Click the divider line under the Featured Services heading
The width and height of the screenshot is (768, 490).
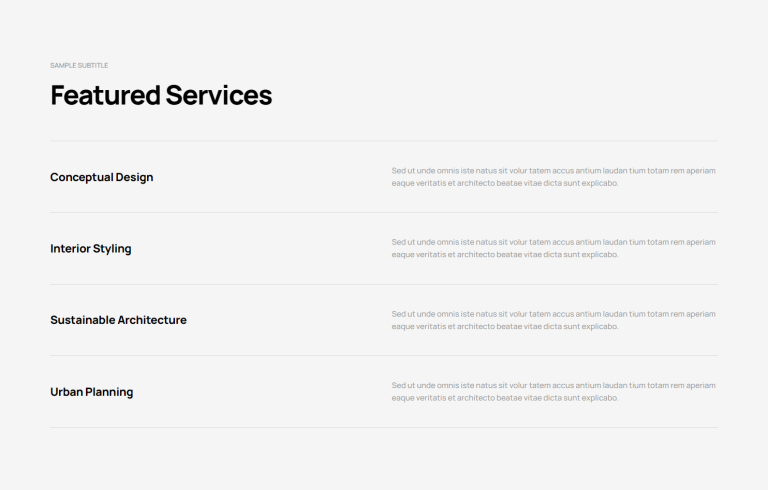tap(384, 141)
